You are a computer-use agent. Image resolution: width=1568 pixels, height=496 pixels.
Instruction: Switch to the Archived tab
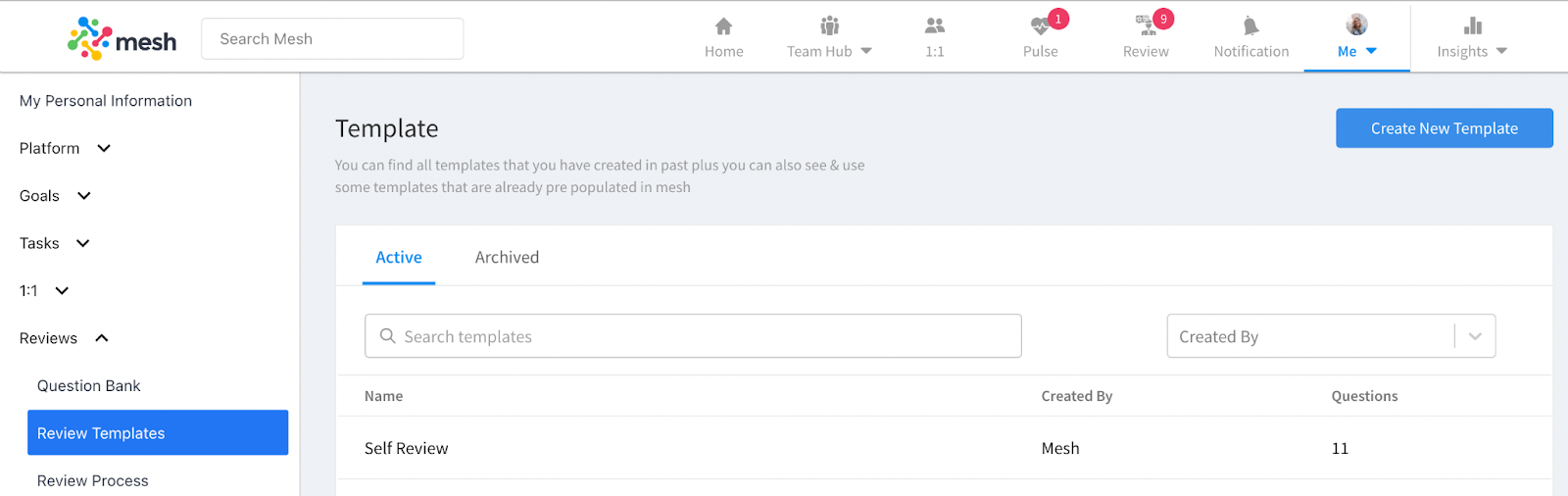(507, 257)
